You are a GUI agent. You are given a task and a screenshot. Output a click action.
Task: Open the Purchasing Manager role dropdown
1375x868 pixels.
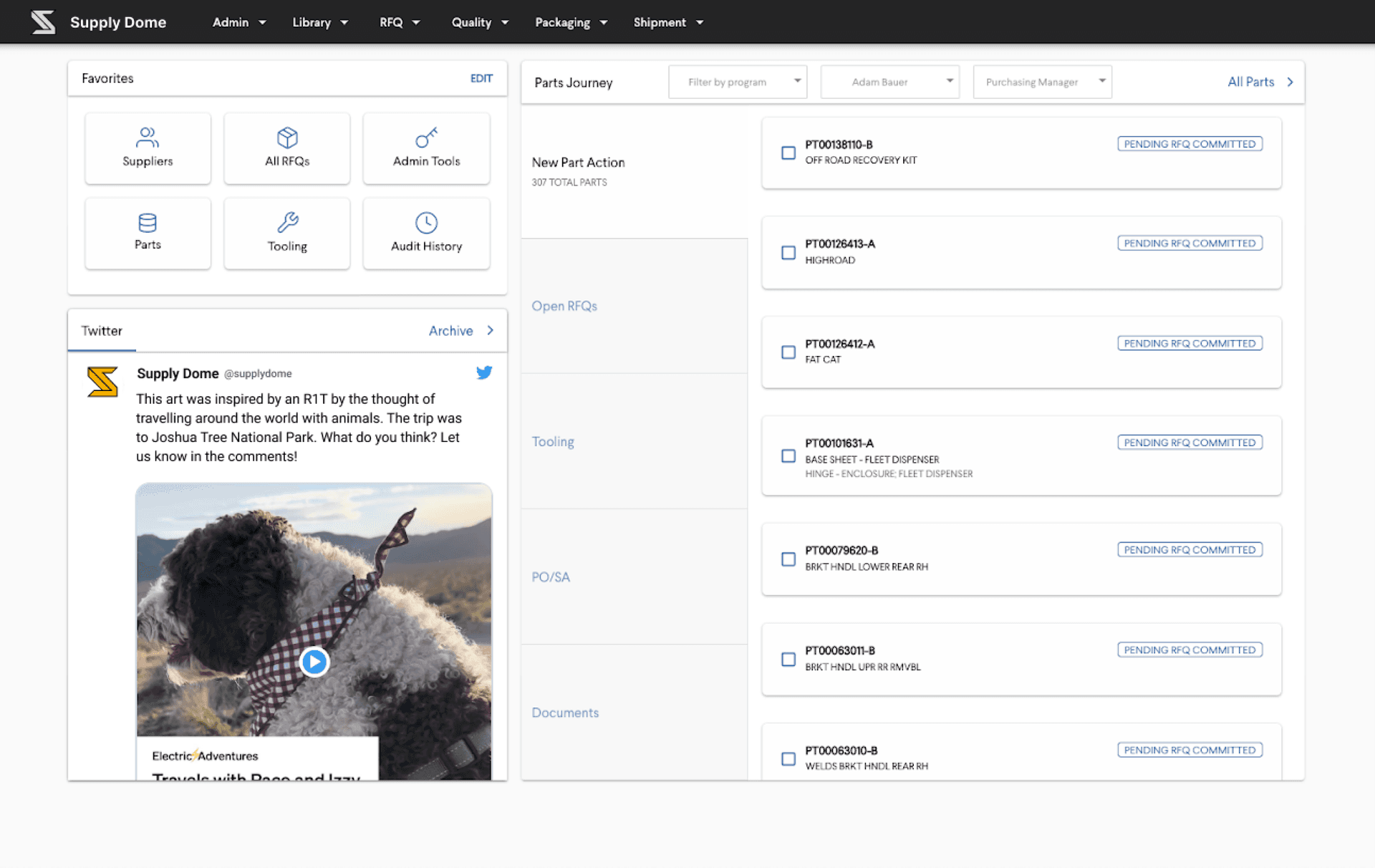point(1042,82)
